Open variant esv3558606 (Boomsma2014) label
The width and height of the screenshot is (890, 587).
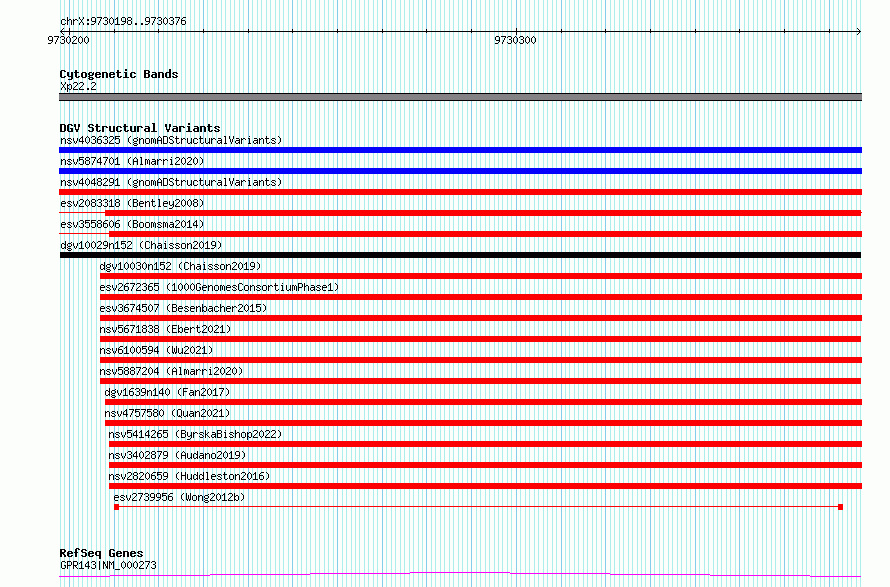click(x=132, y=224)
